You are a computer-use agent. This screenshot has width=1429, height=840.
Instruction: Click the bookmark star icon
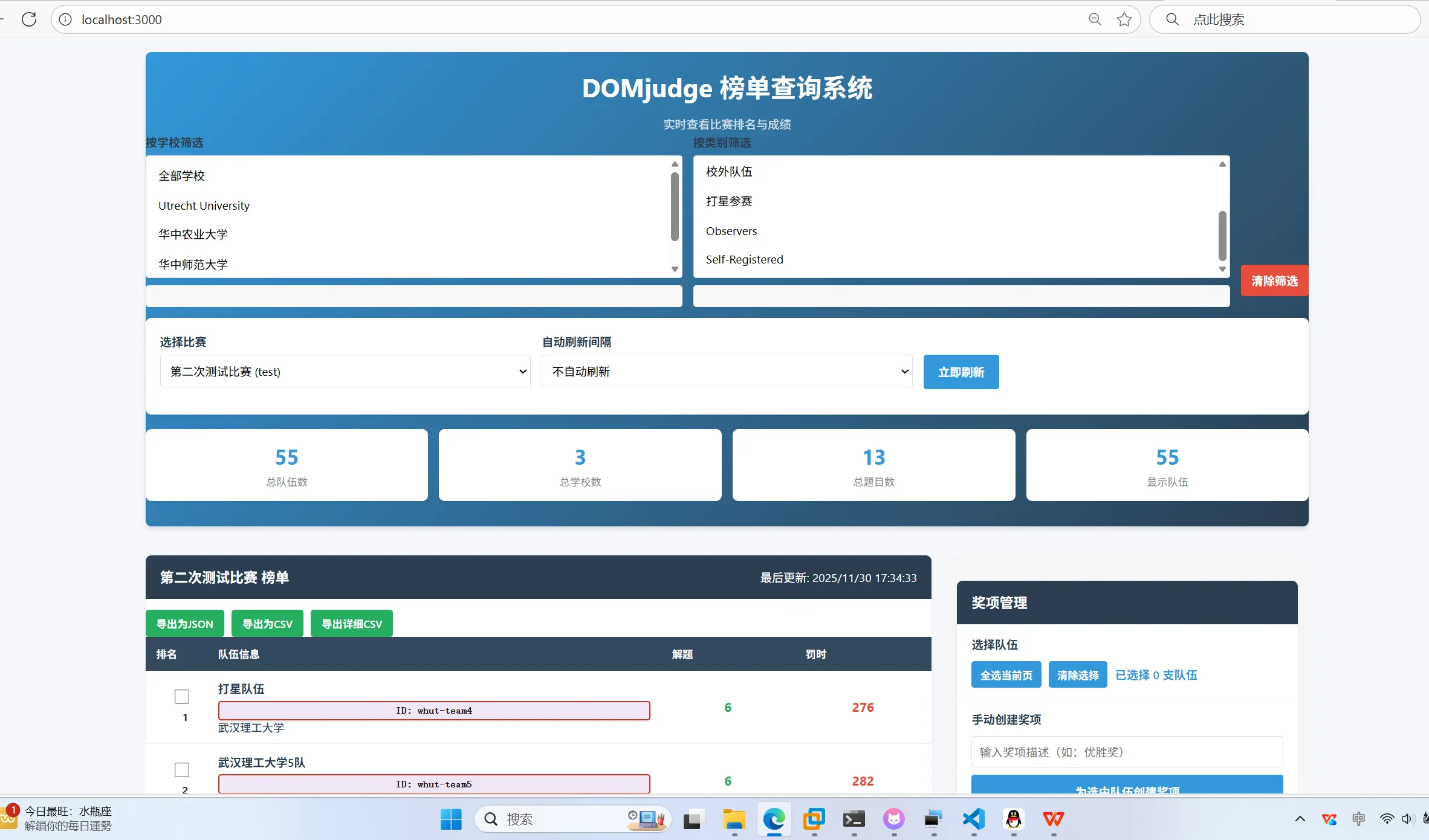click(1124, 19)
